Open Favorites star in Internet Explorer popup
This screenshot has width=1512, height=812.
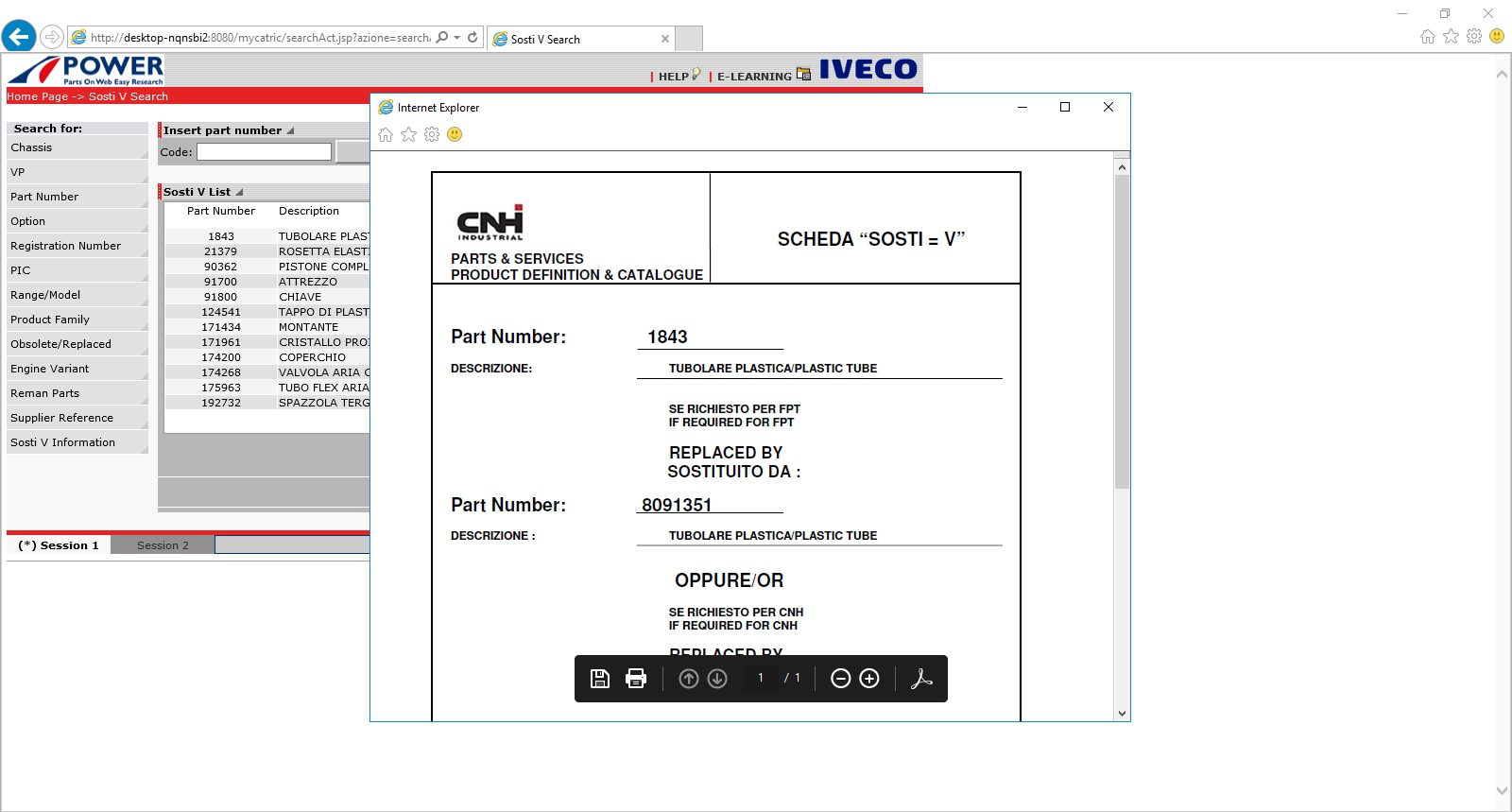408,134
